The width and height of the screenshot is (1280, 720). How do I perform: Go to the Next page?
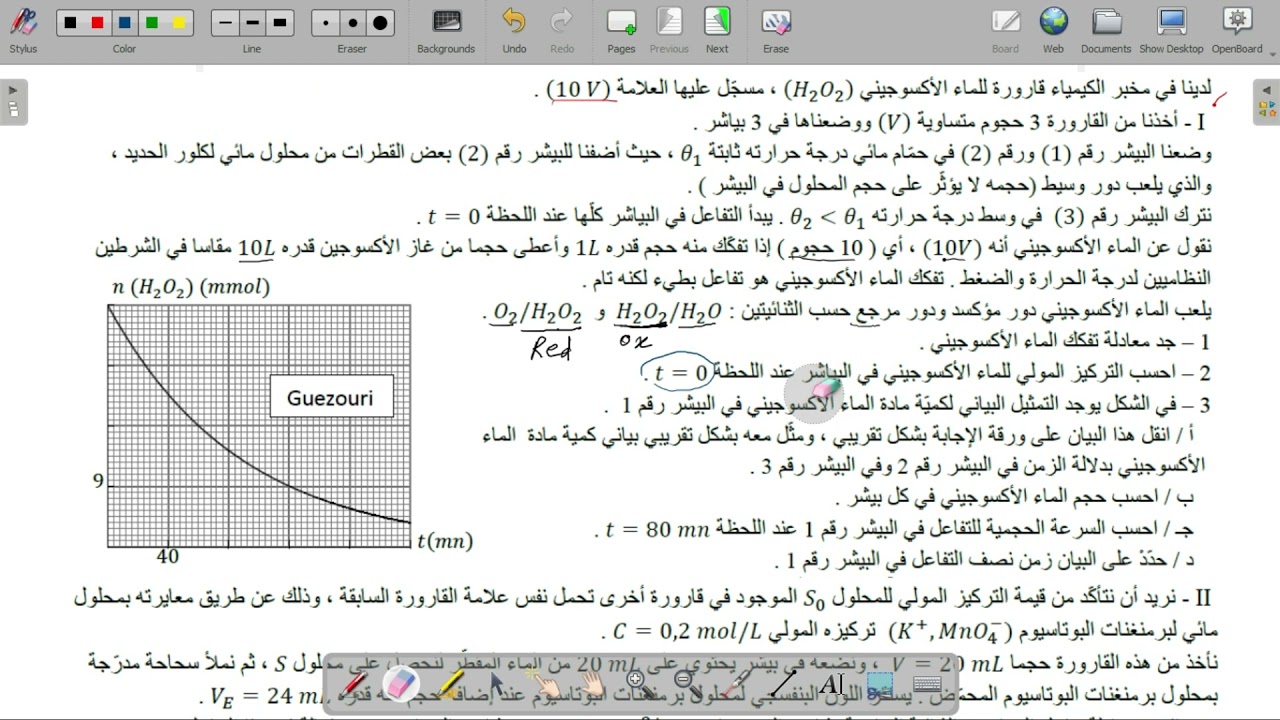(717, 31)
